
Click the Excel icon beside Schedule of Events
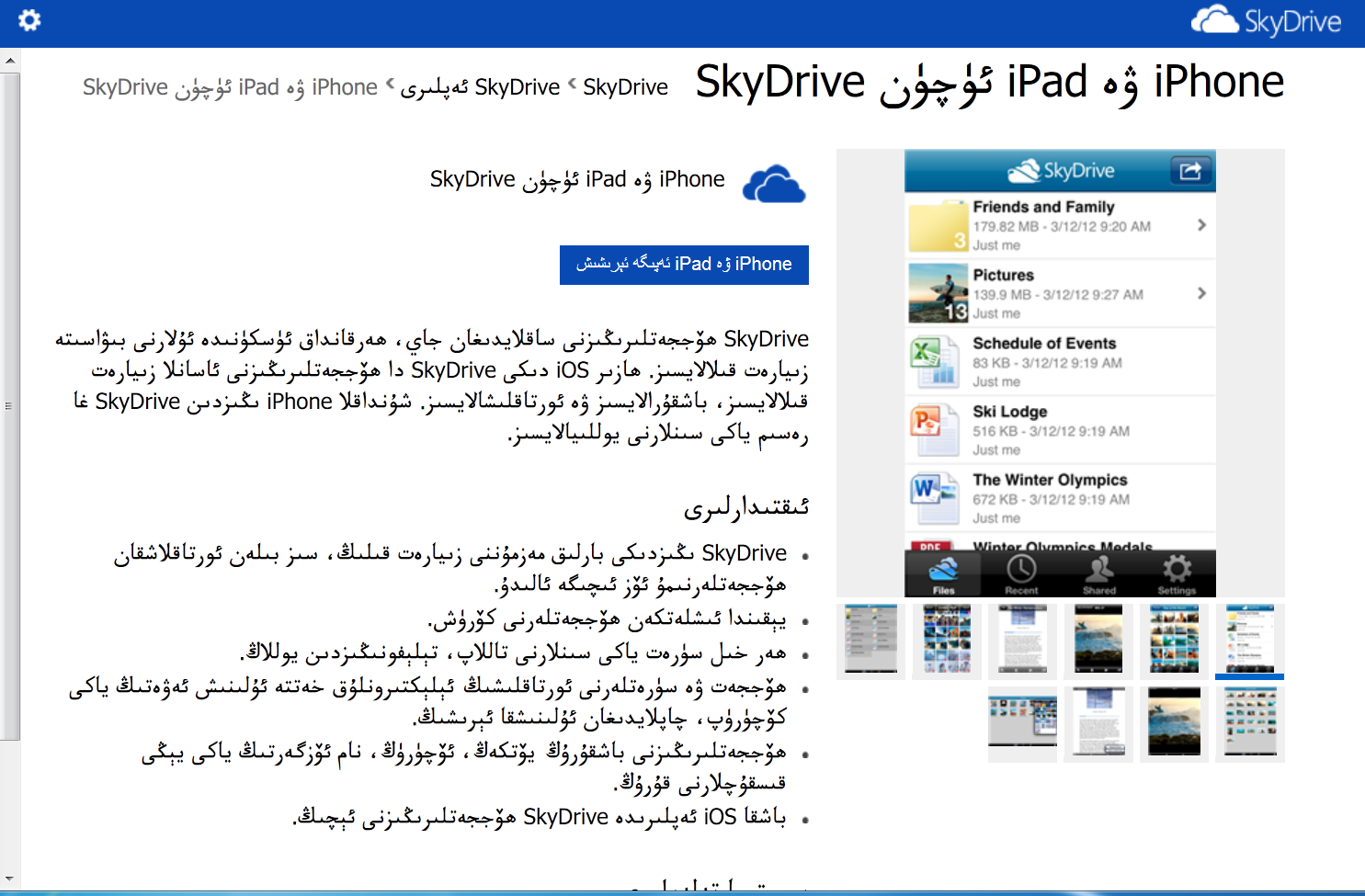[x=933, y=362]
